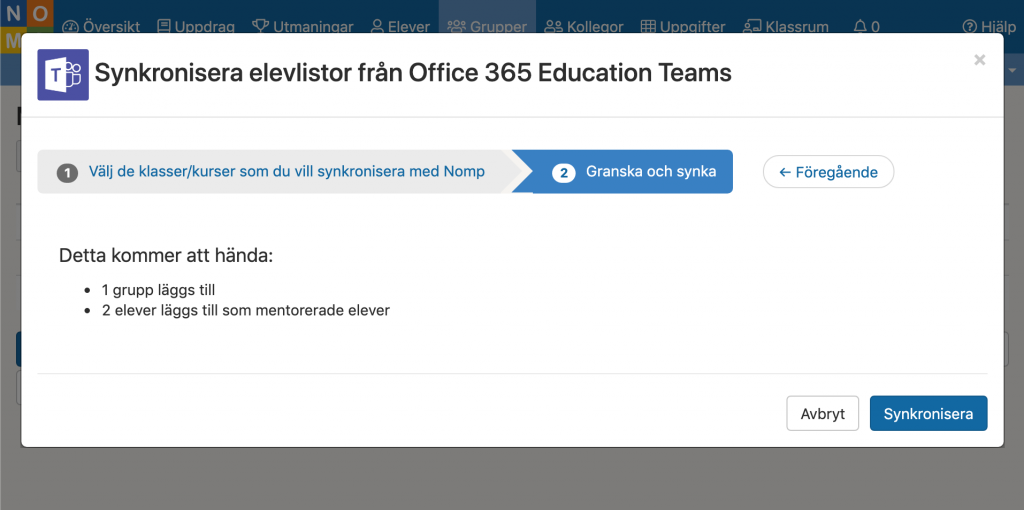Click heading 'Detta kommer att hända:'
The height and width of the screenshot is (510, 1024).
point(166,255)
